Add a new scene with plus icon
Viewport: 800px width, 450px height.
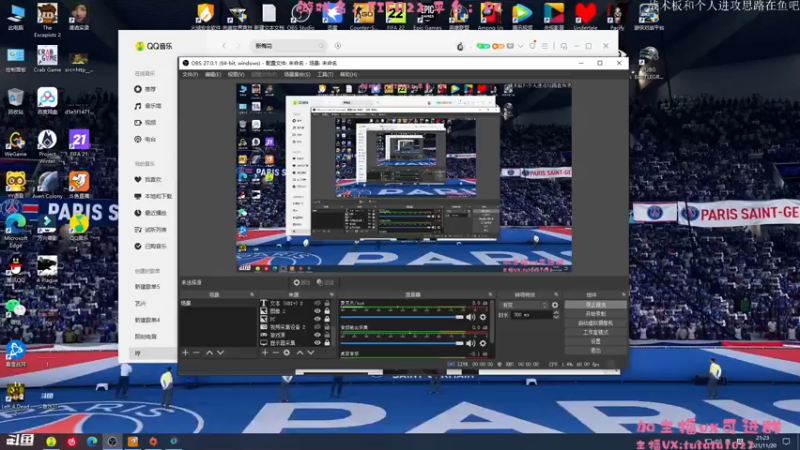[x=185, y=353]
